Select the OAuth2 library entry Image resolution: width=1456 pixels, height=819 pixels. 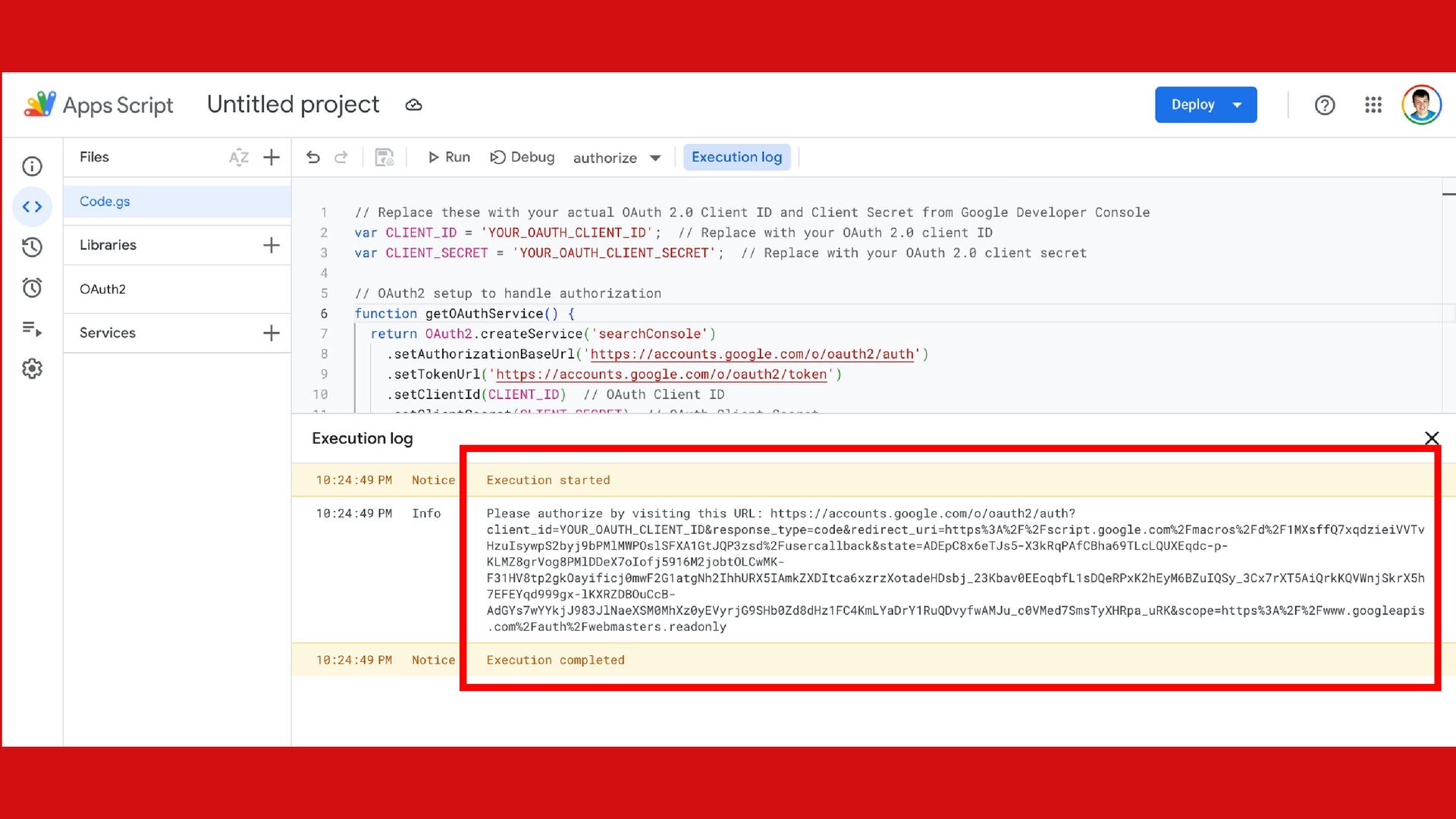[103, 289]
